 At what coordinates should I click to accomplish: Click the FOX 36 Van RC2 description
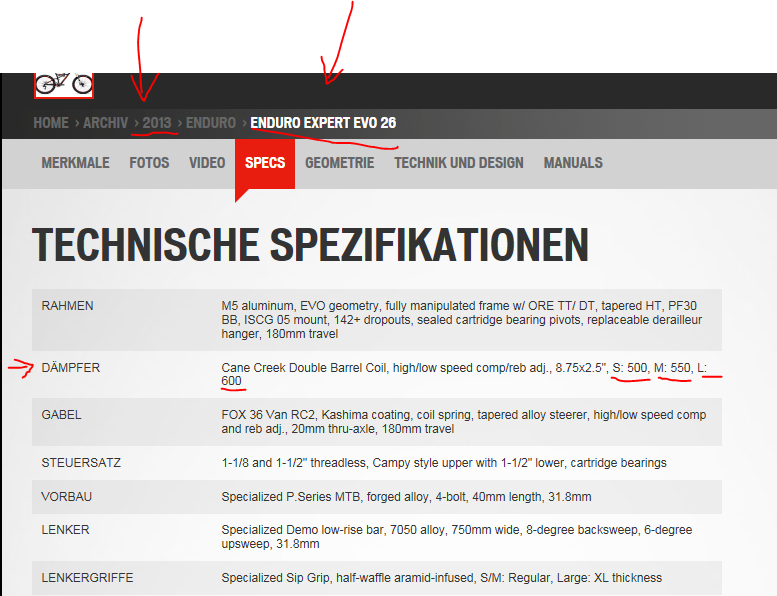tap(464, 422)
